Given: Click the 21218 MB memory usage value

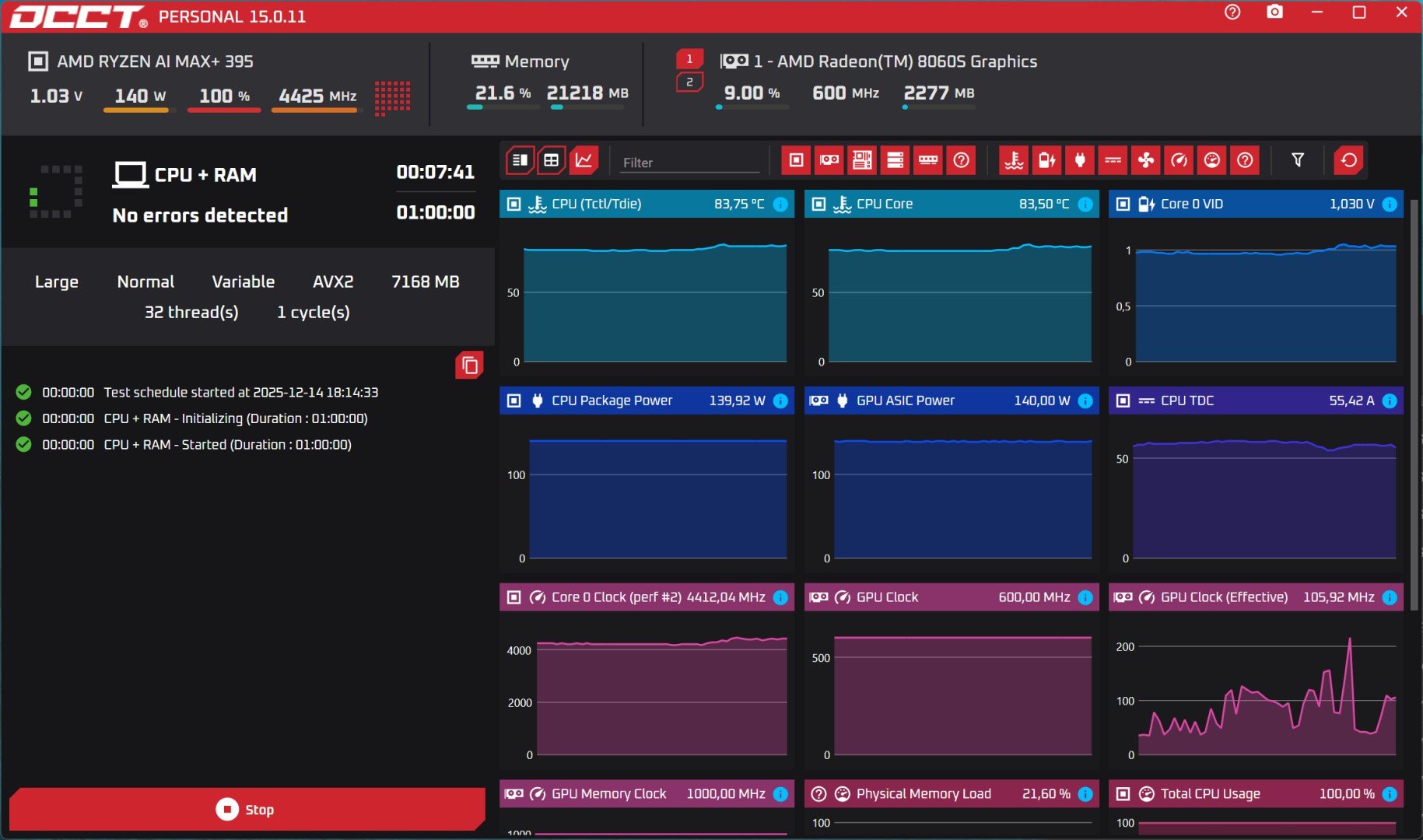Looking at the screenshot, I should click(587, 93).
